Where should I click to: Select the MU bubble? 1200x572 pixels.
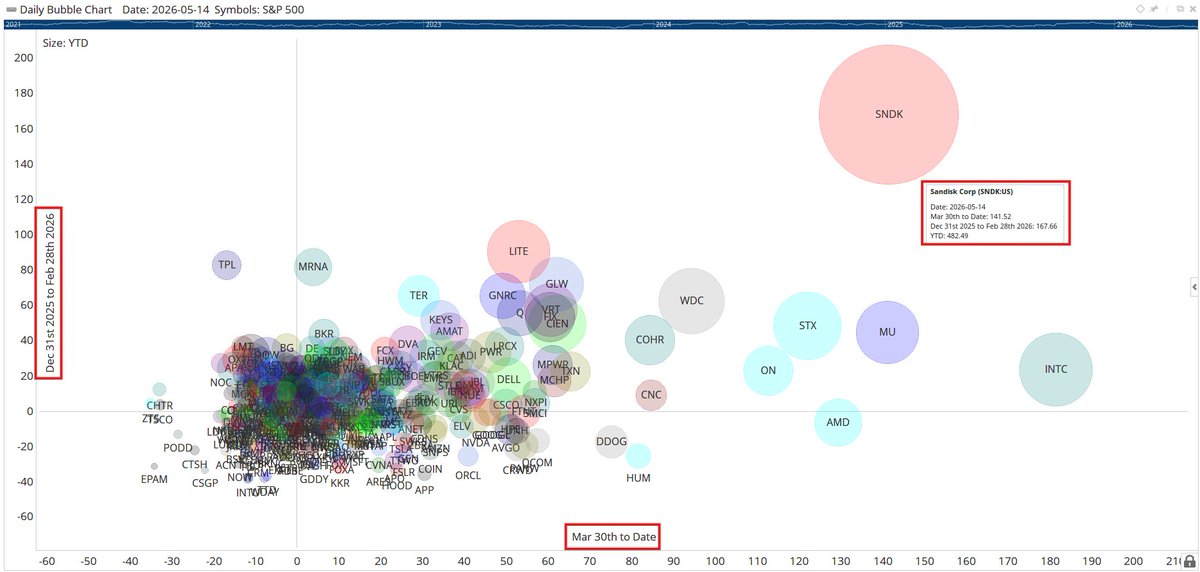tap(887, 331)
